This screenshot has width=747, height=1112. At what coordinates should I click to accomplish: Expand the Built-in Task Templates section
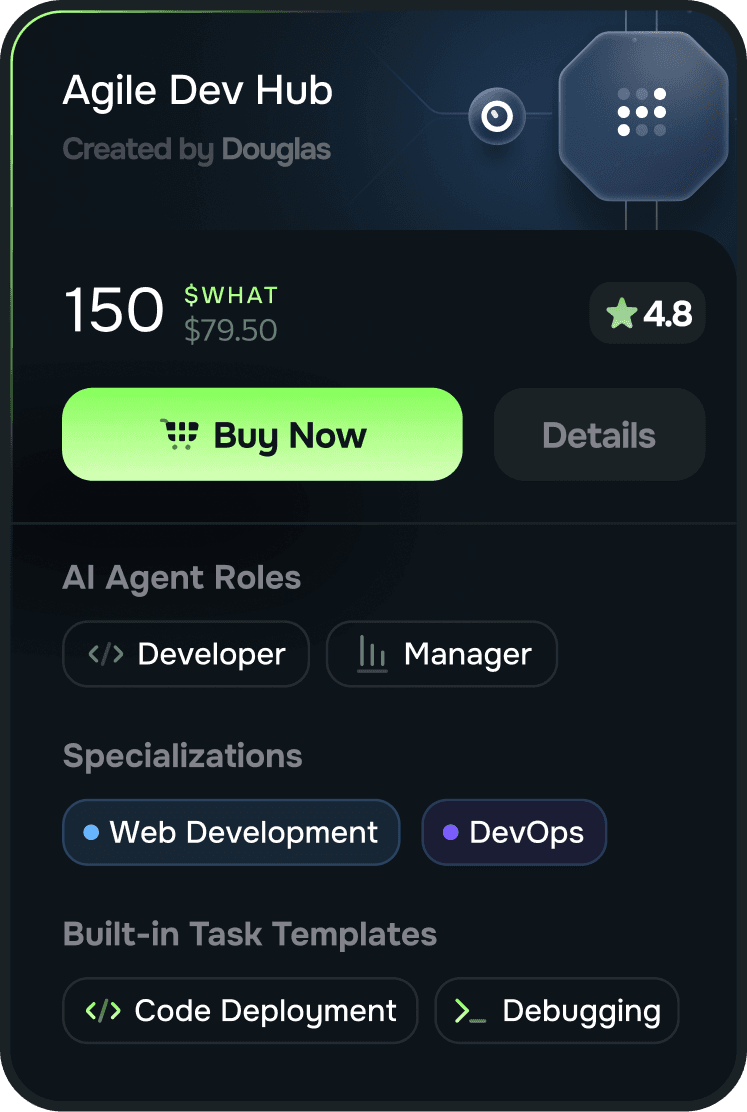249,934
